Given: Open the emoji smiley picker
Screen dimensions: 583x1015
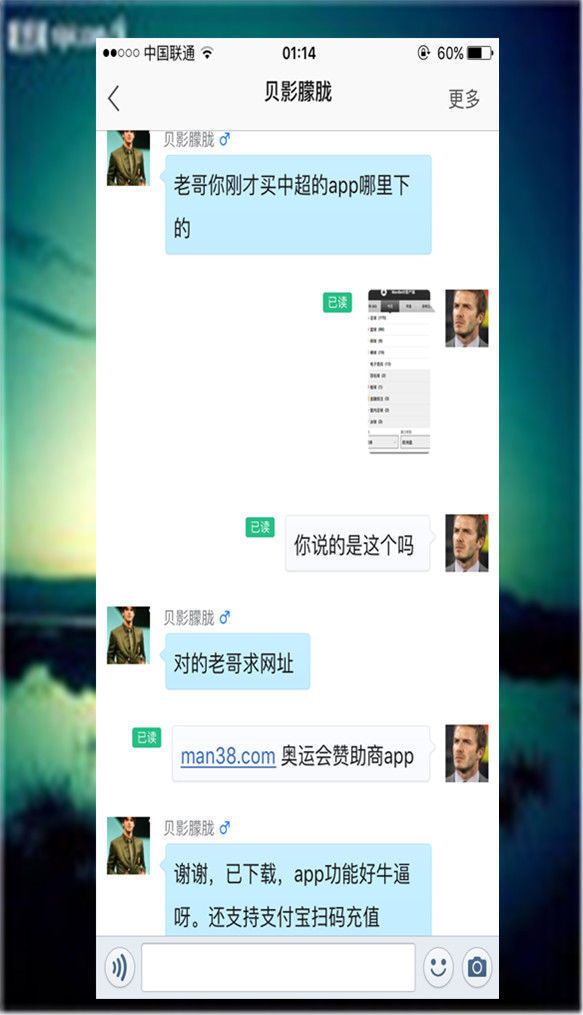Looking at the screenshot, I should coord(438,967).
